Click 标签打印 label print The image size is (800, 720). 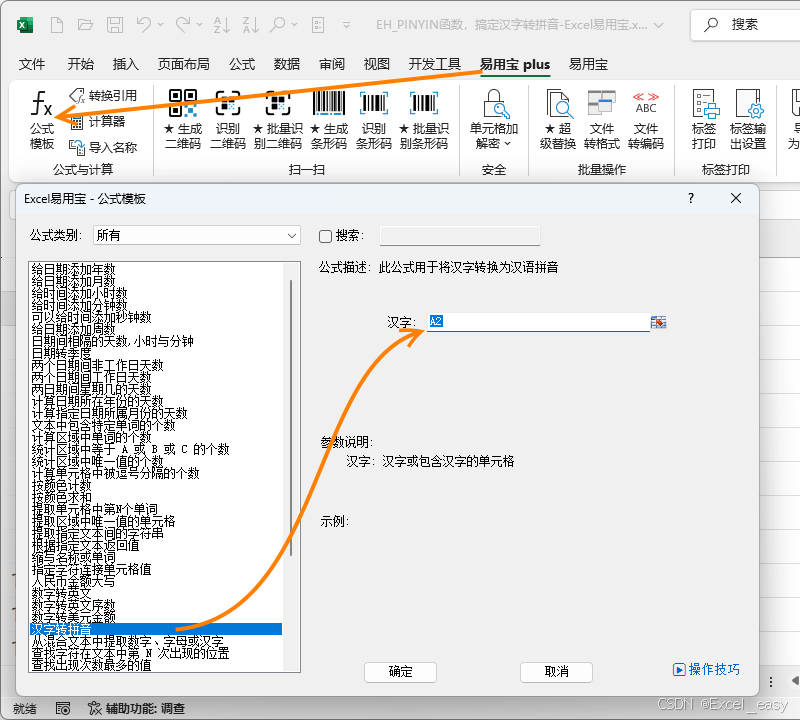704,120
